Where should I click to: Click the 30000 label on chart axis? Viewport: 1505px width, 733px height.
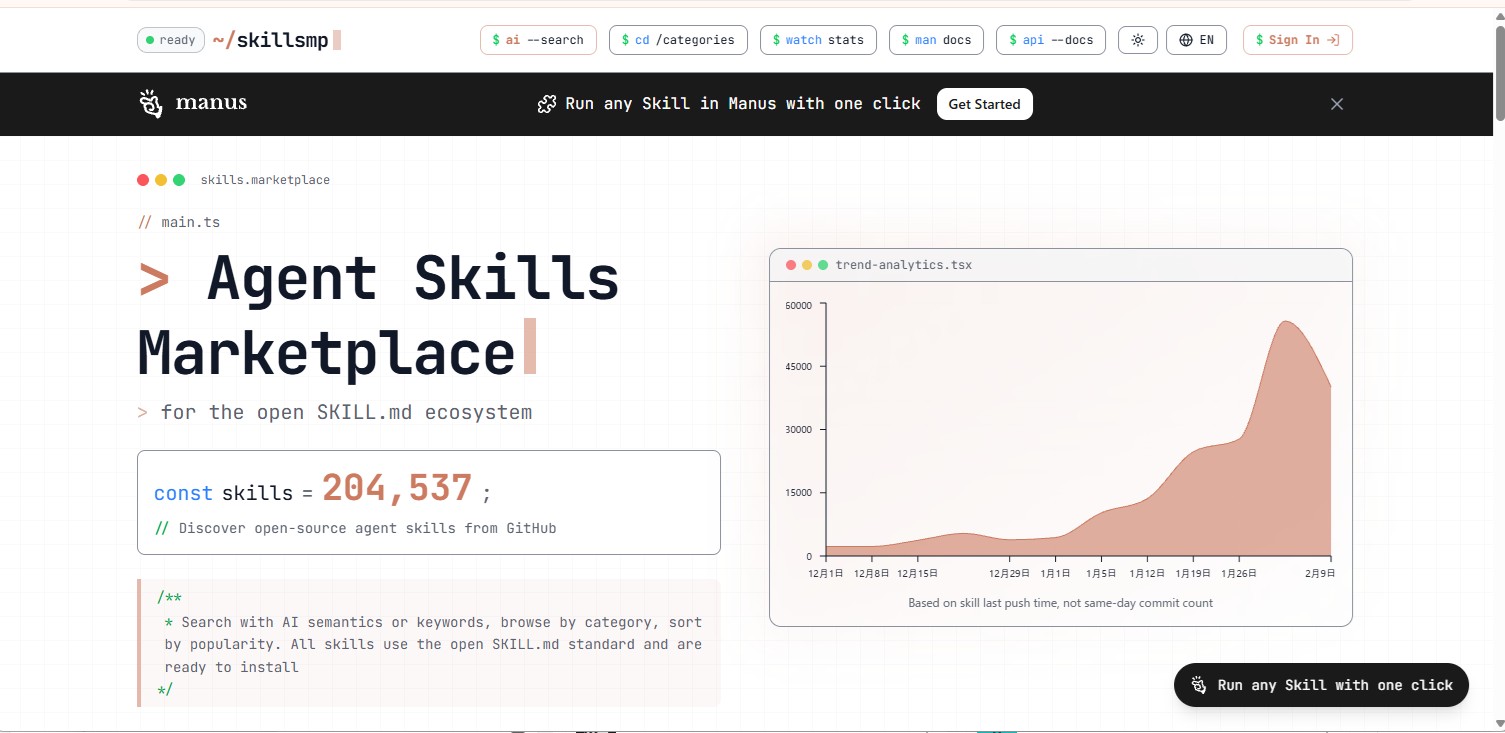[799, 430]
